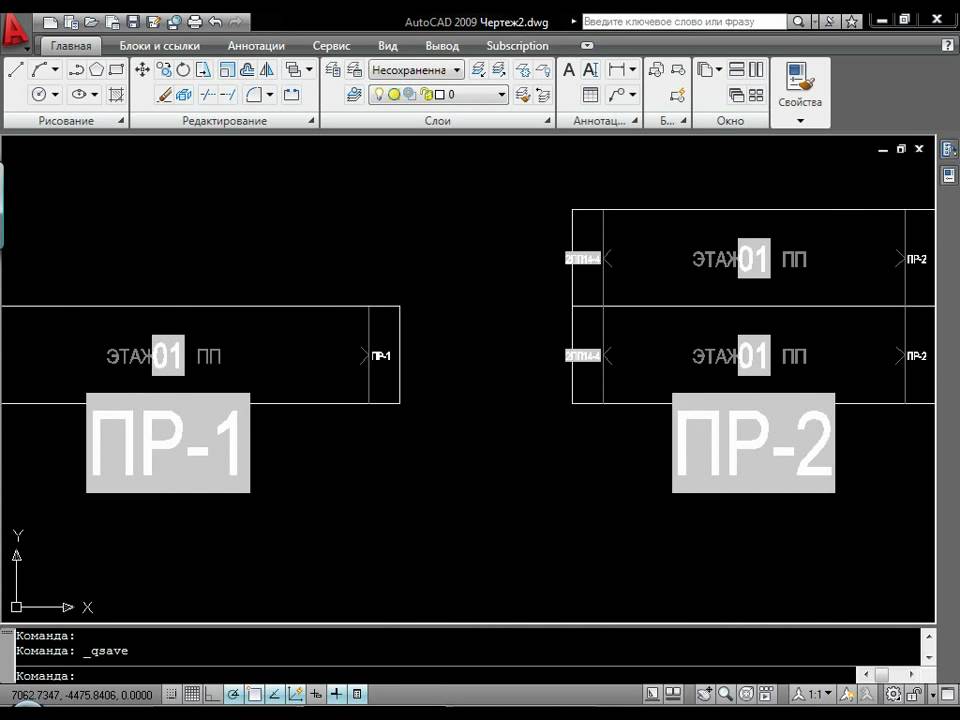Screen dimensions: 960x720
Task: Open the AutoCAD application menu button
Action: (x=15, y=31)
